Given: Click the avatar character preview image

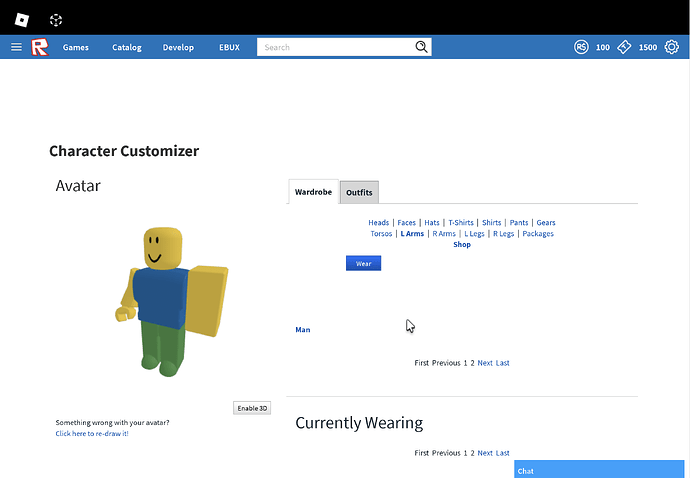Looking at the screenshot, I should pos(172,302).
